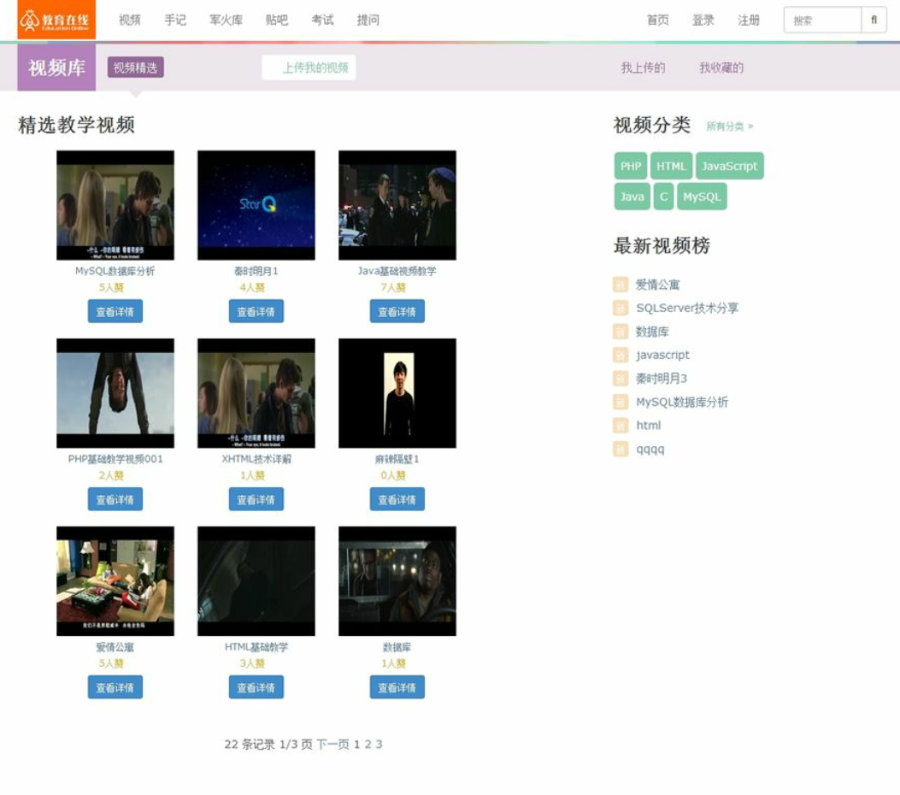This screenshot has height=795, width=900.
Task: Click the list icon beside qqqq entry
Action: coord(620,449)
